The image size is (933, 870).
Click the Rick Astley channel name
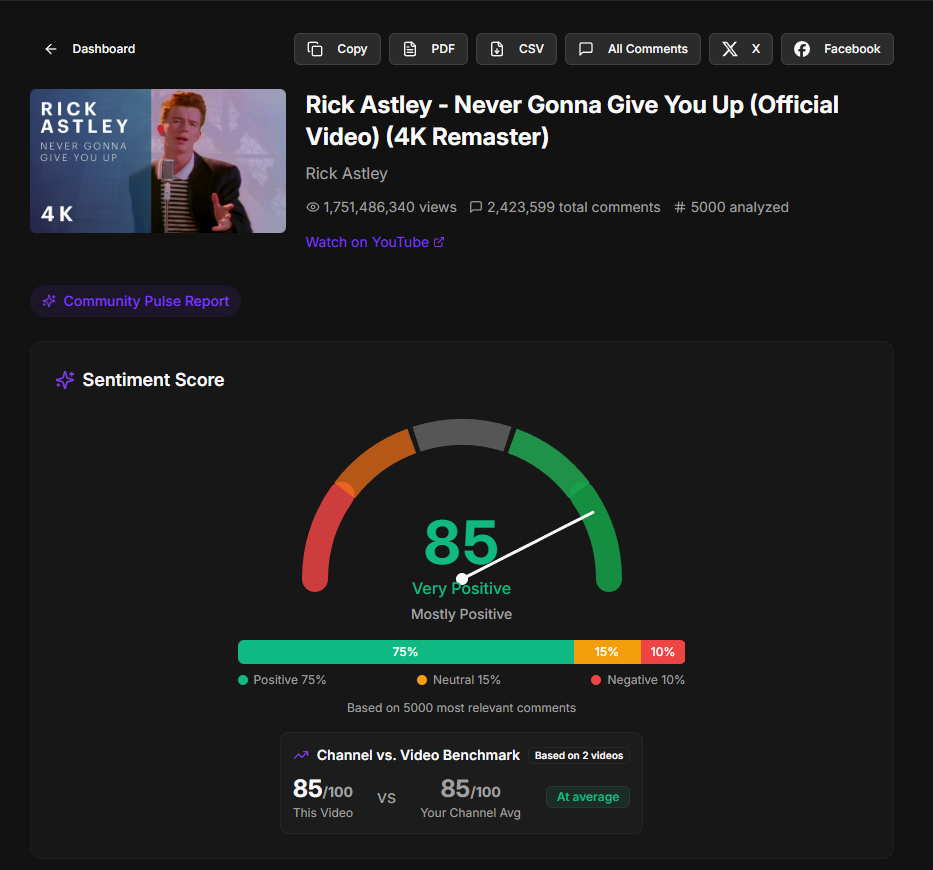click(346, 174)
